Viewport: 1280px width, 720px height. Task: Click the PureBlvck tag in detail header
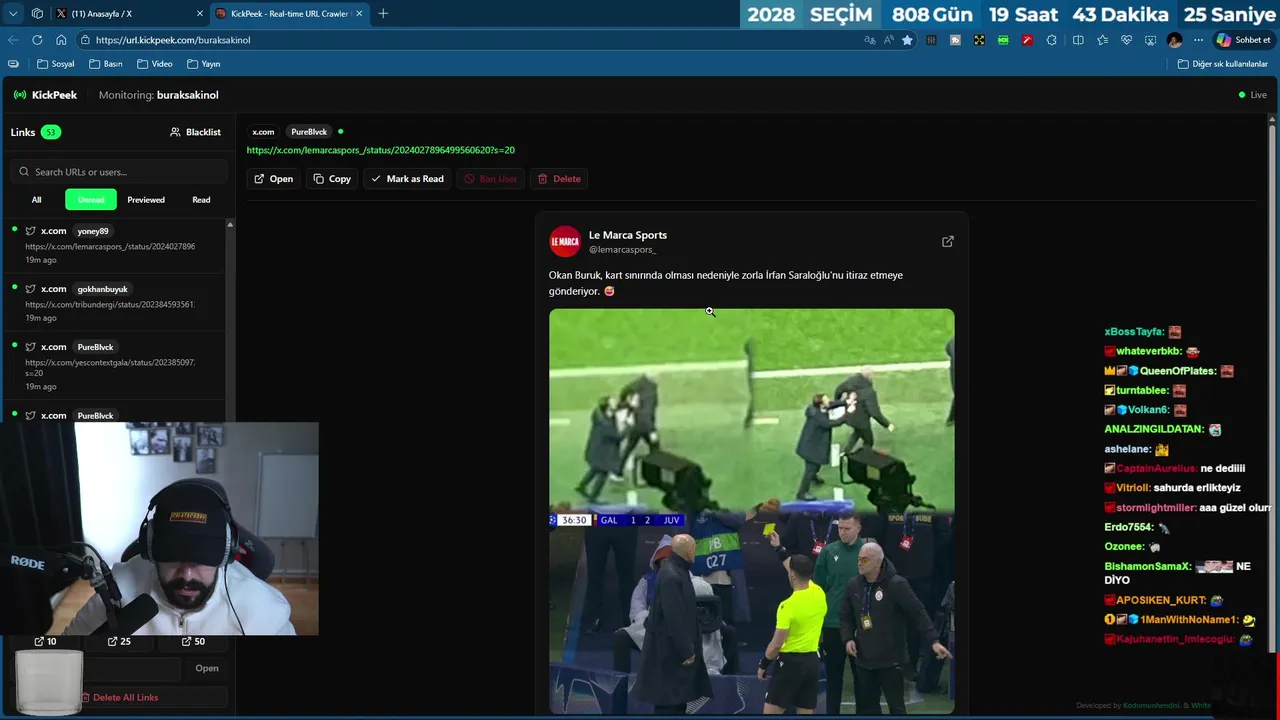(309, 132)
